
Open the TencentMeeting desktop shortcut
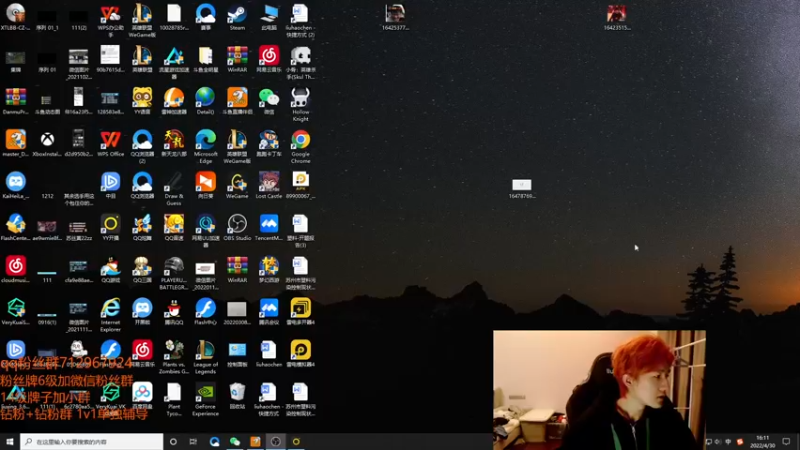[269, 224]
